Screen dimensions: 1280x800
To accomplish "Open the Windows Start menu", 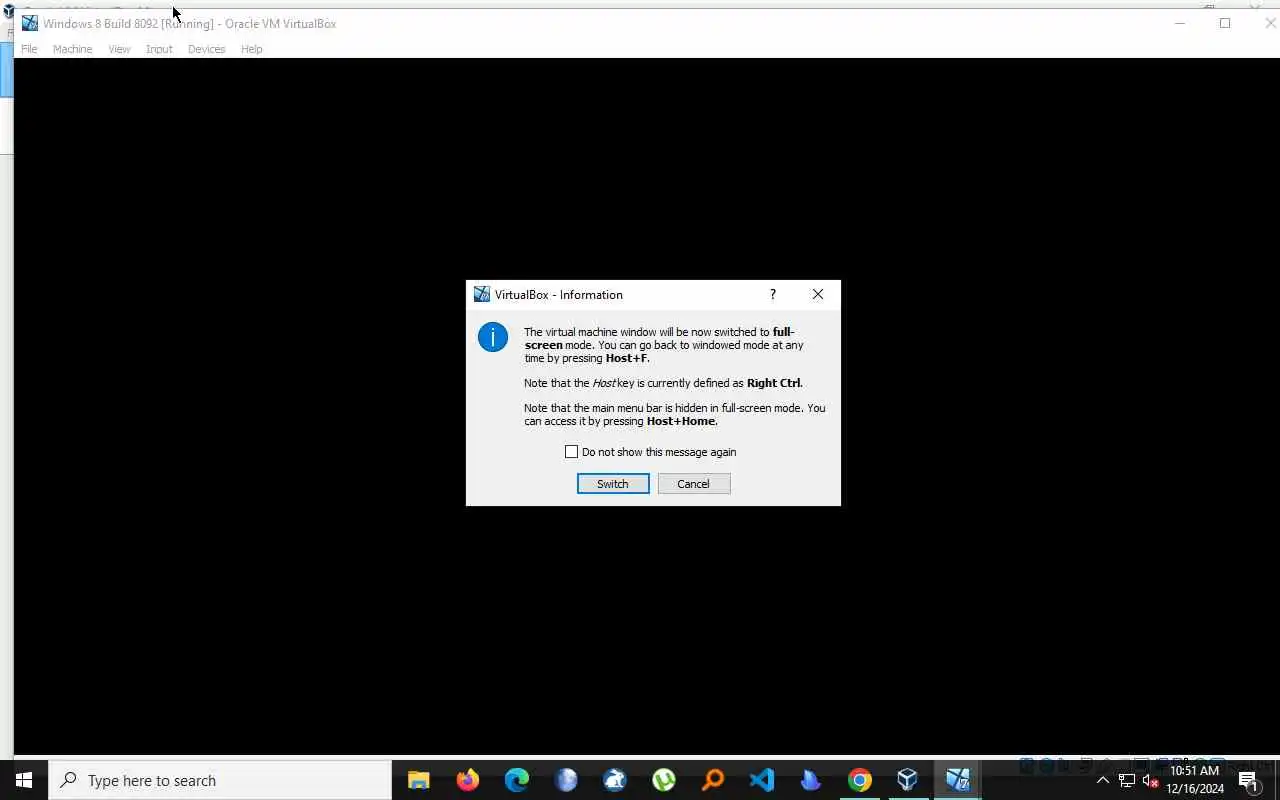I will [x=24, y=780].
